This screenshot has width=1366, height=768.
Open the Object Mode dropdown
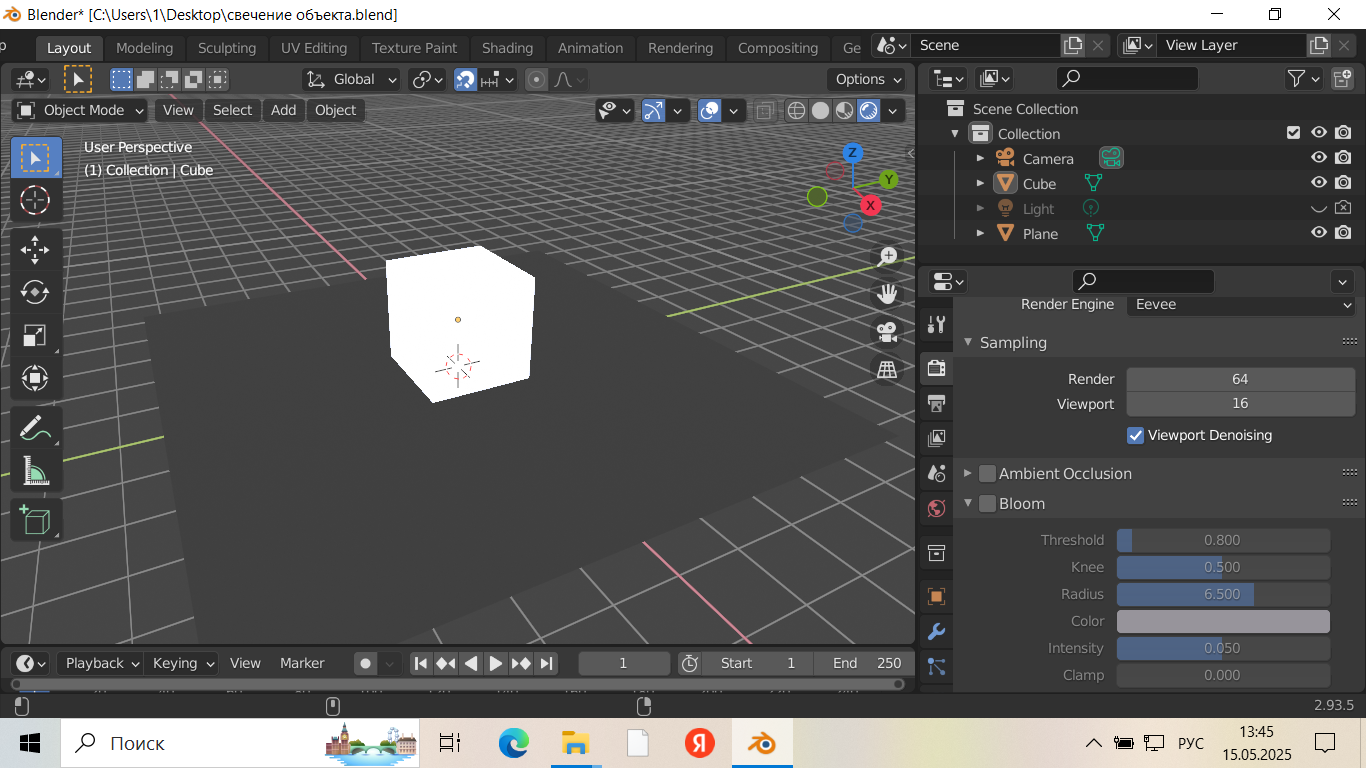coord(81,110)
